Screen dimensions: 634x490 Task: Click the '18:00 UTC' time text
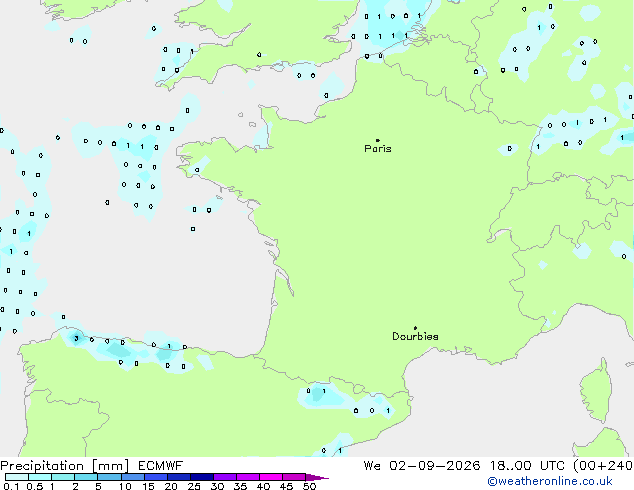[x=527, y=466]
